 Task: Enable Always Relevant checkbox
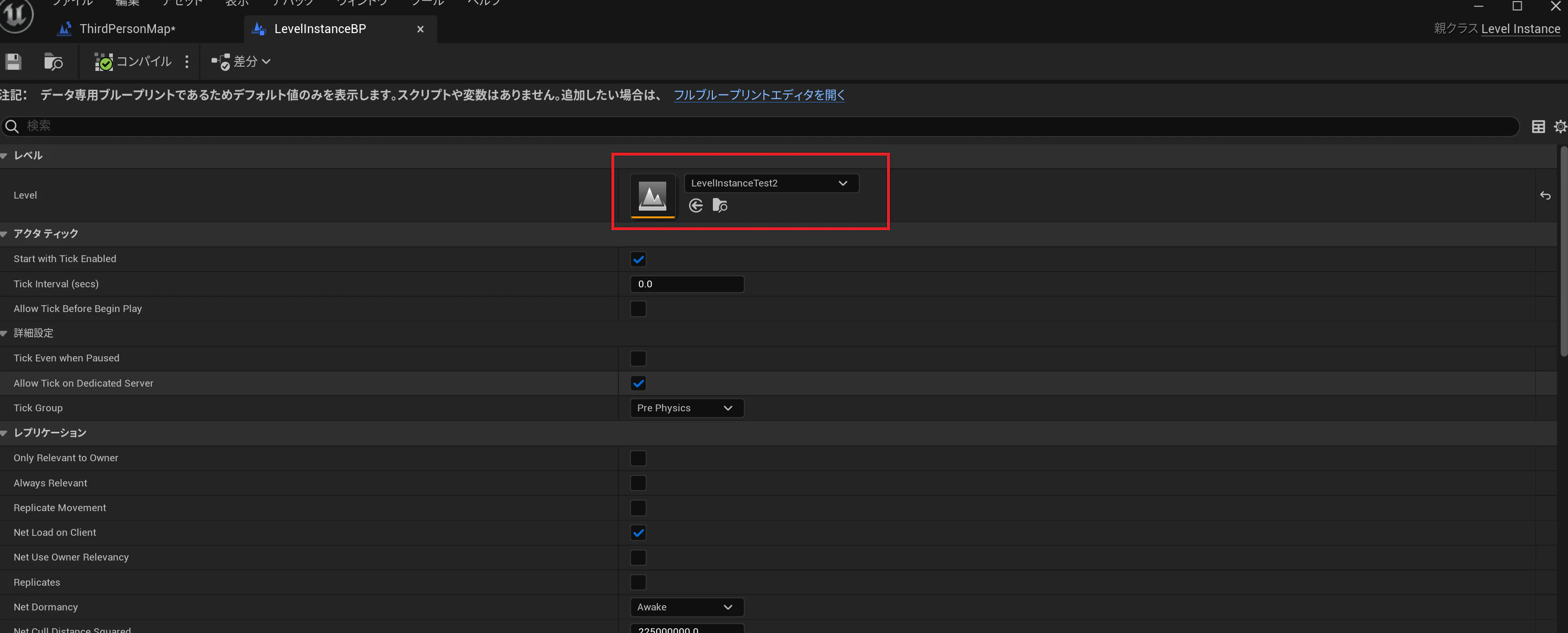(638, 483)
